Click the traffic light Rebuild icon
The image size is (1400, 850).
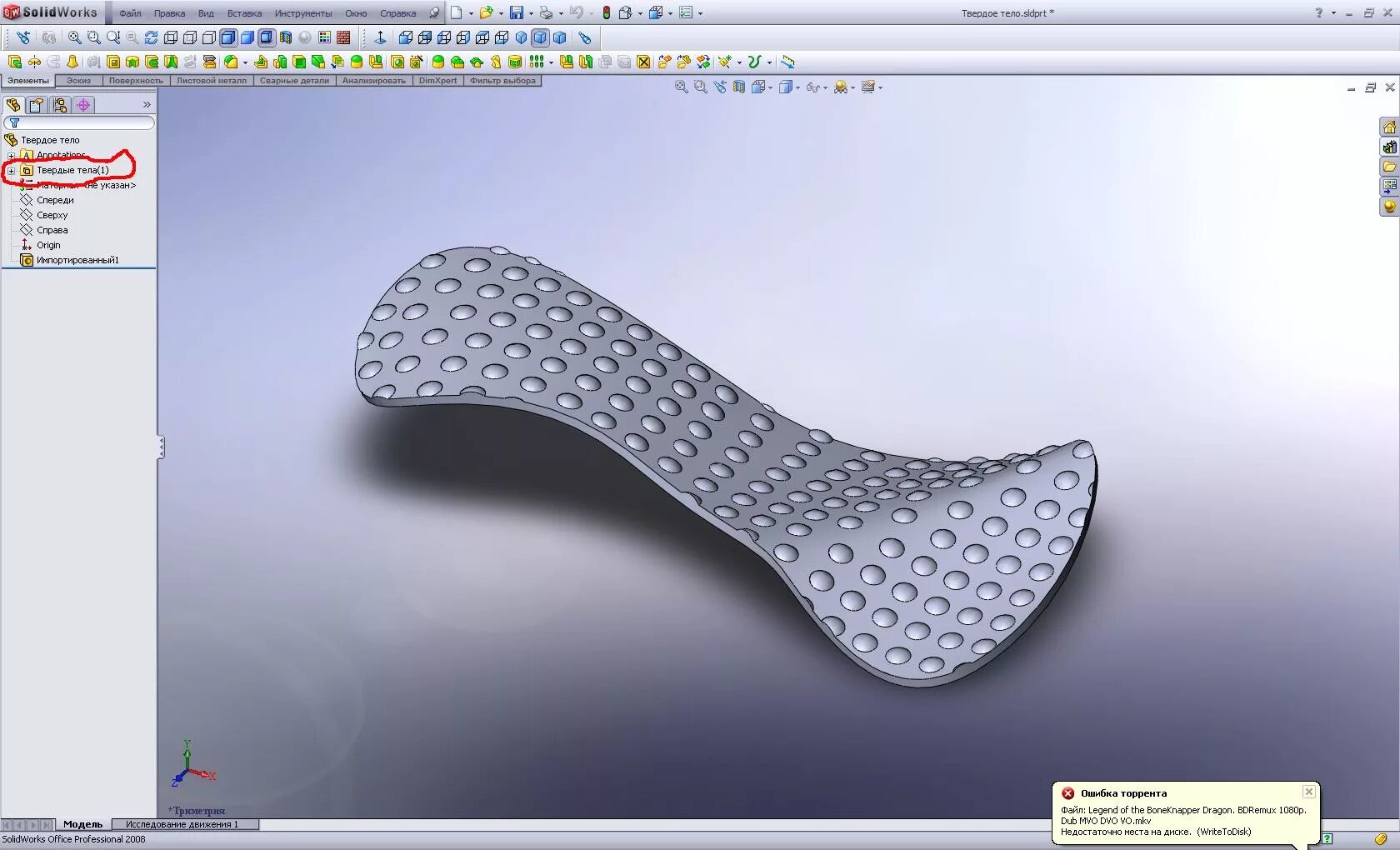tap(606, 12)
